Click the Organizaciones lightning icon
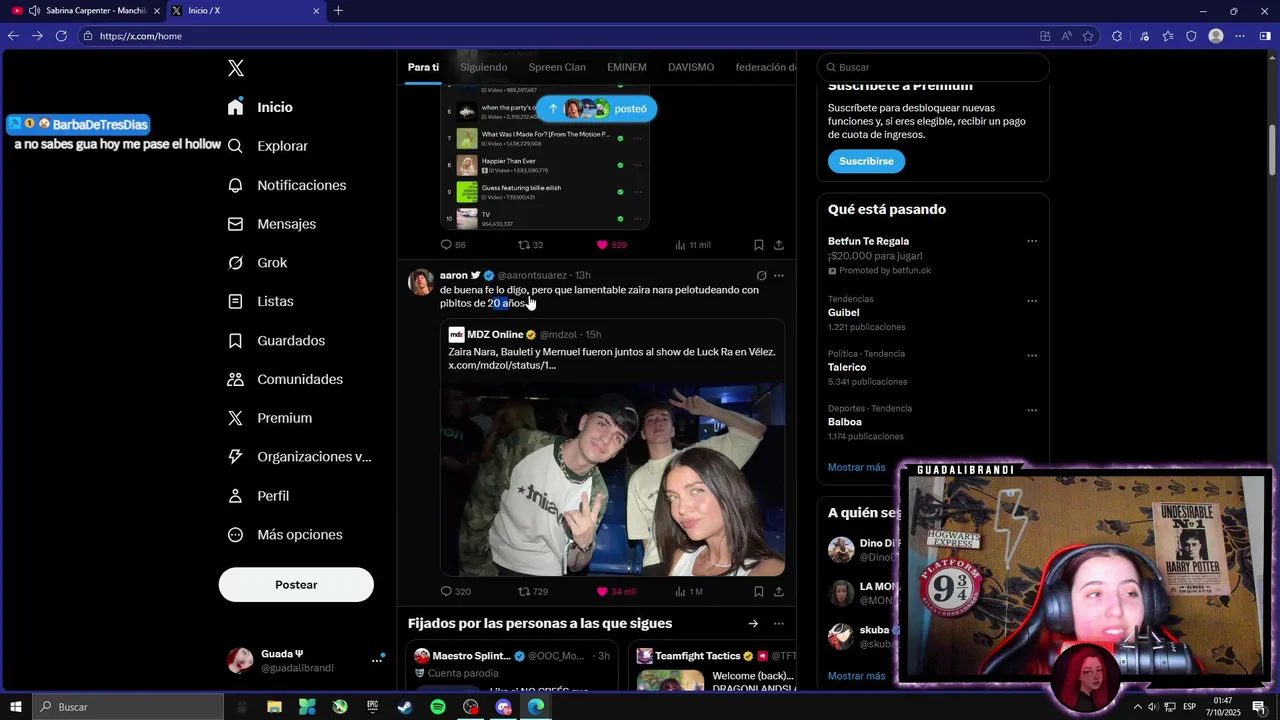Image resolution: width=1280 pixels, height=720 pixels. point(236,457)
